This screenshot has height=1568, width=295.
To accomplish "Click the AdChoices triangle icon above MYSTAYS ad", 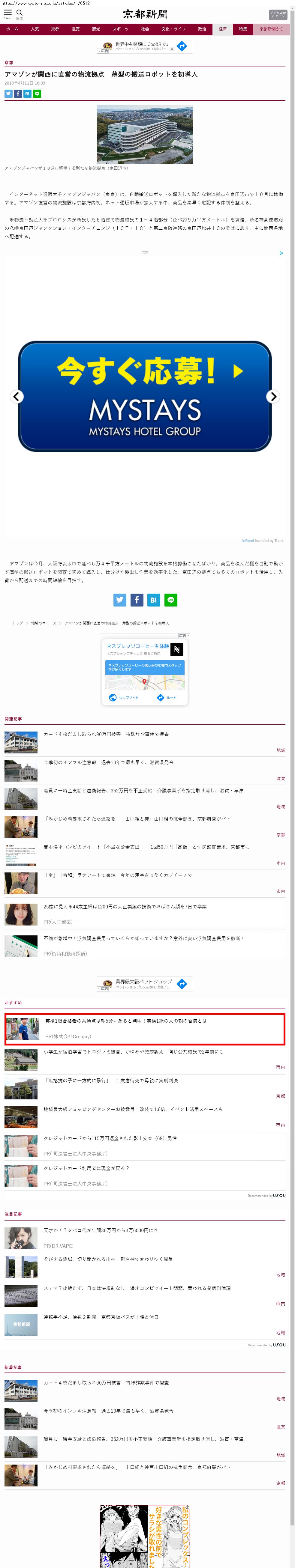I will tap(281, 253).
